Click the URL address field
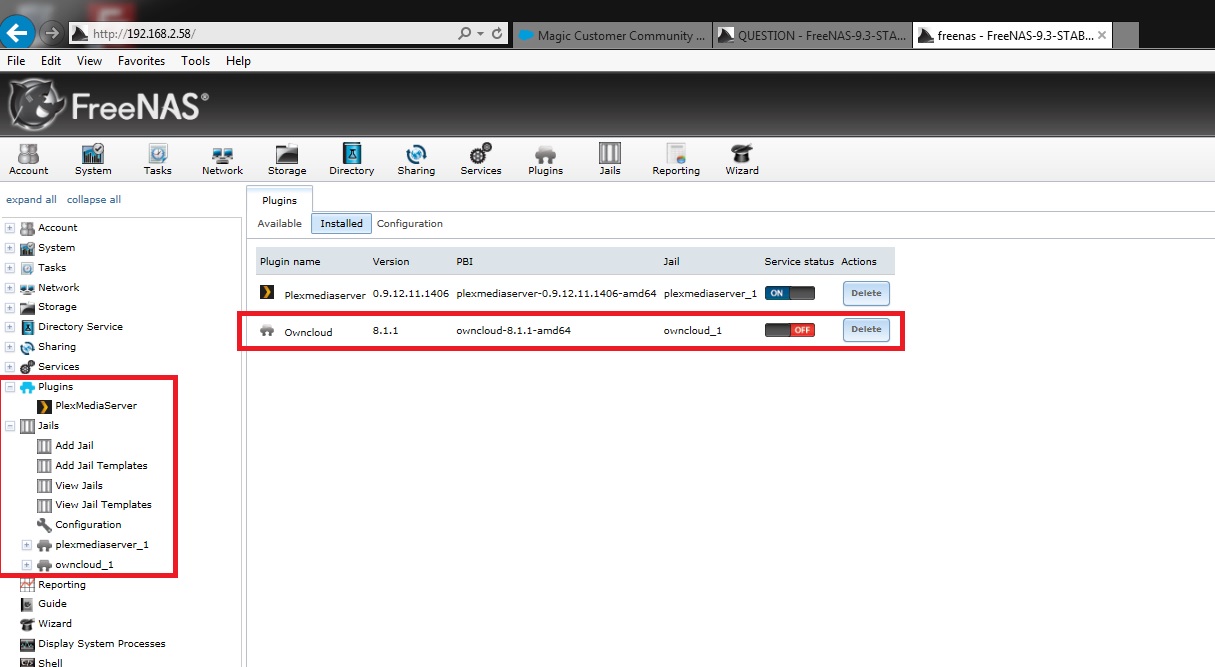1215x667 pixels. coord(270,34)
